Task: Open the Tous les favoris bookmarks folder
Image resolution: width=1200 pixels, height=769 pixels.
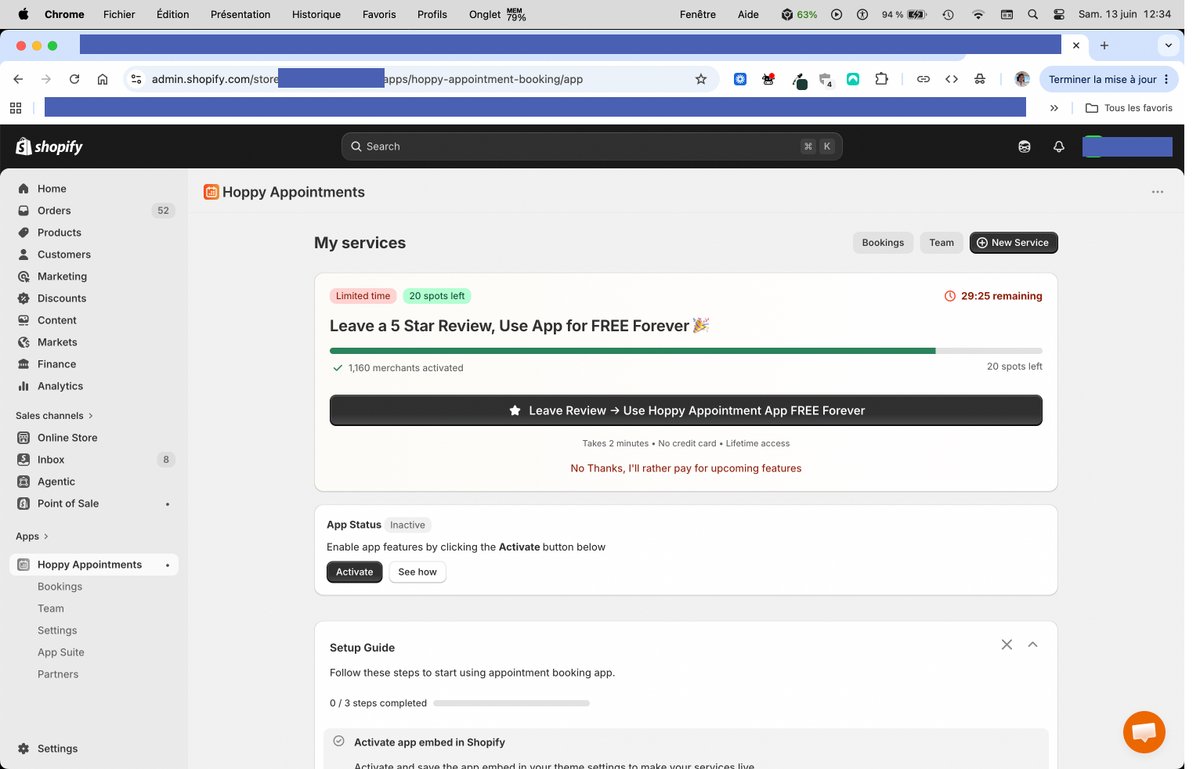Action: tap(1129, 108)
